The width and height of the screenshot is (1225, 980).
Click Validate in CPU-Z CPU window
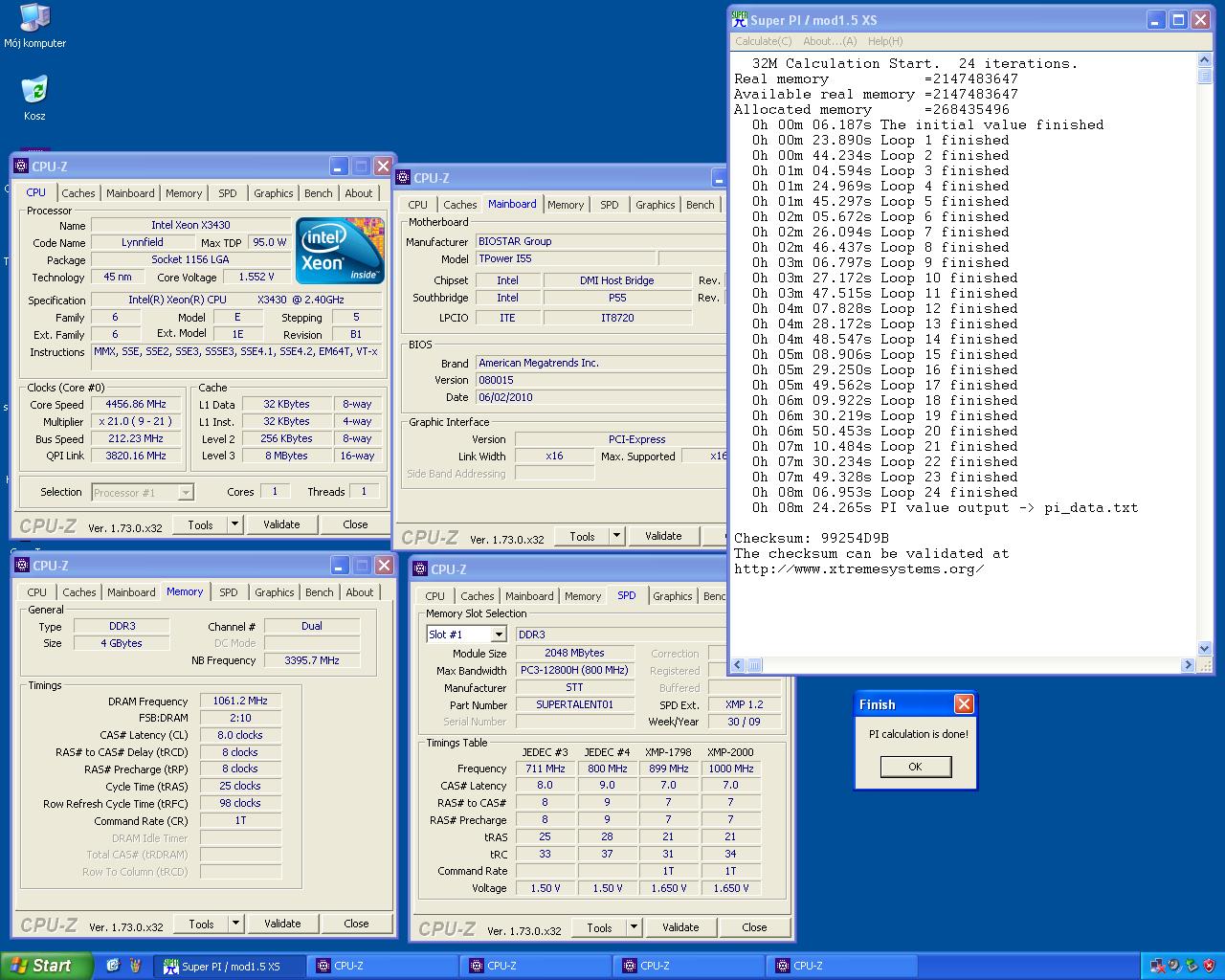[x=281, y=524]
